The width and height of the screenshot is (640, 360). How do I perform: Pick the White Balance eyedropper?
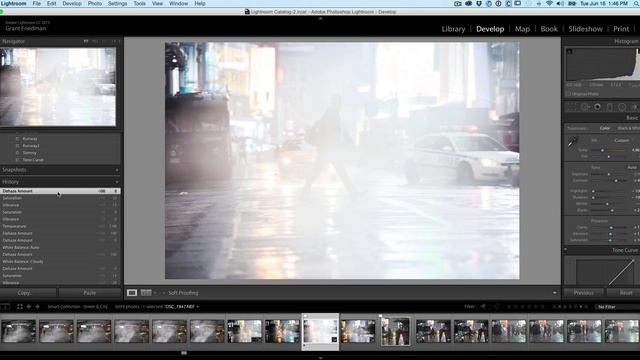pyautogui.click(x=572, y=142)
